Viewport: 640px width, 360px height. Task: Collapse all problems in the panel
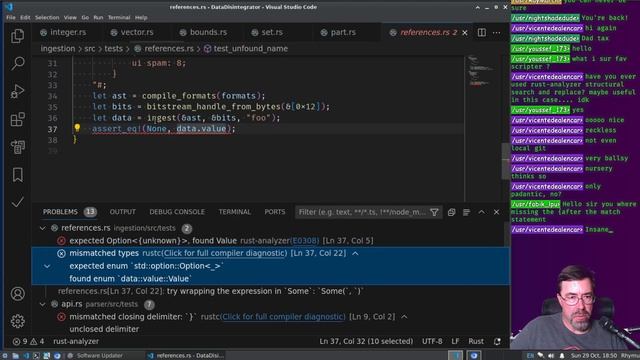(451, 212)
